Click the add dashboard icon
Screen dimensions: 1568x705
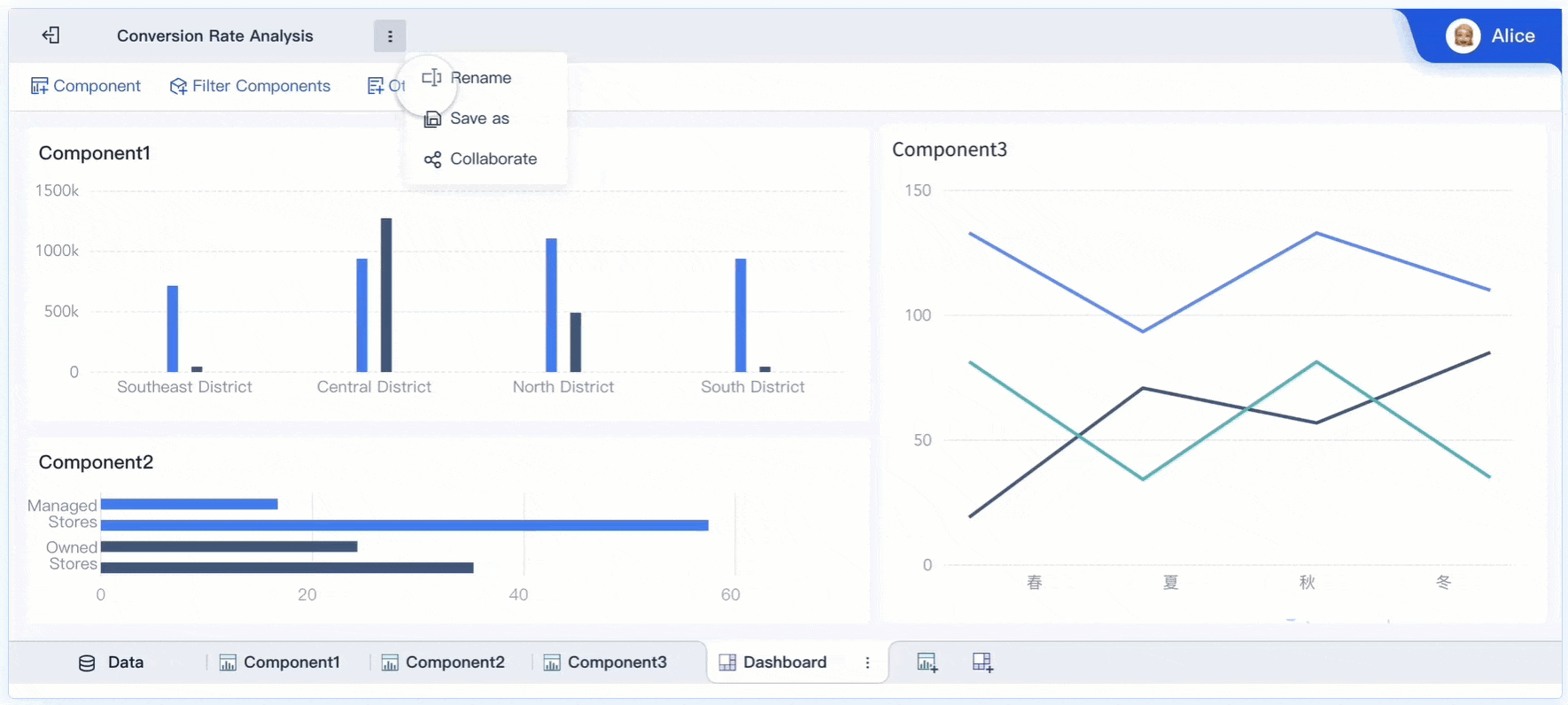982,662
